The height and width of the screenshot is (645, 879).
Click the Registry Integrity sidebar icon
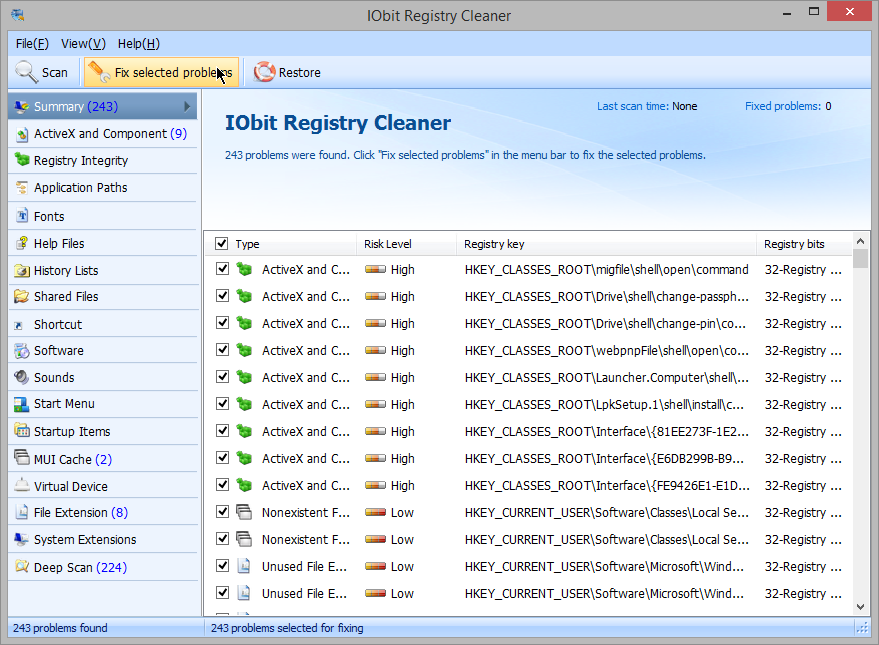pos(22,160)
